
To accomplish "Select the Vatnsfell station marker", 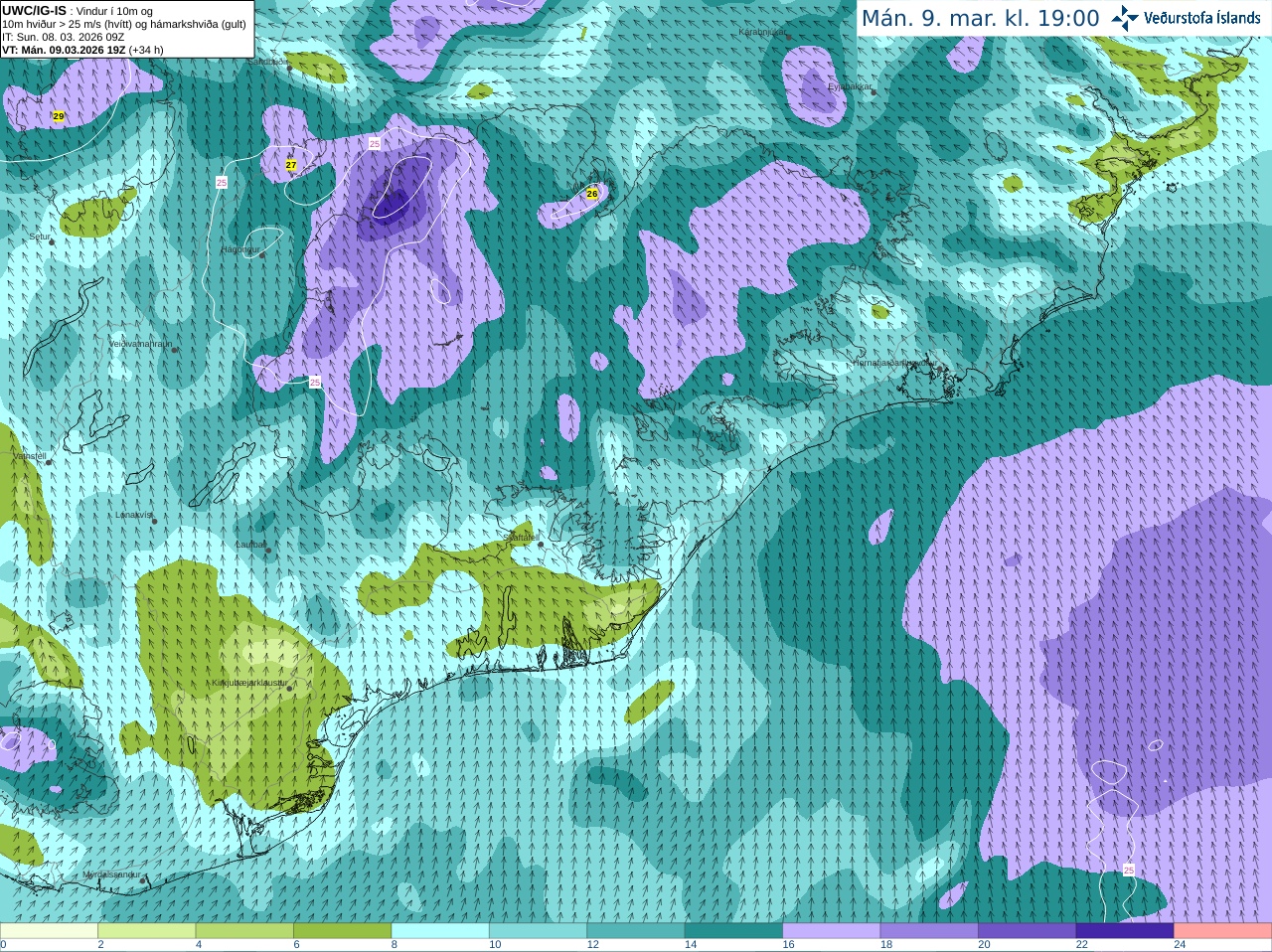I will pos(48,462).
